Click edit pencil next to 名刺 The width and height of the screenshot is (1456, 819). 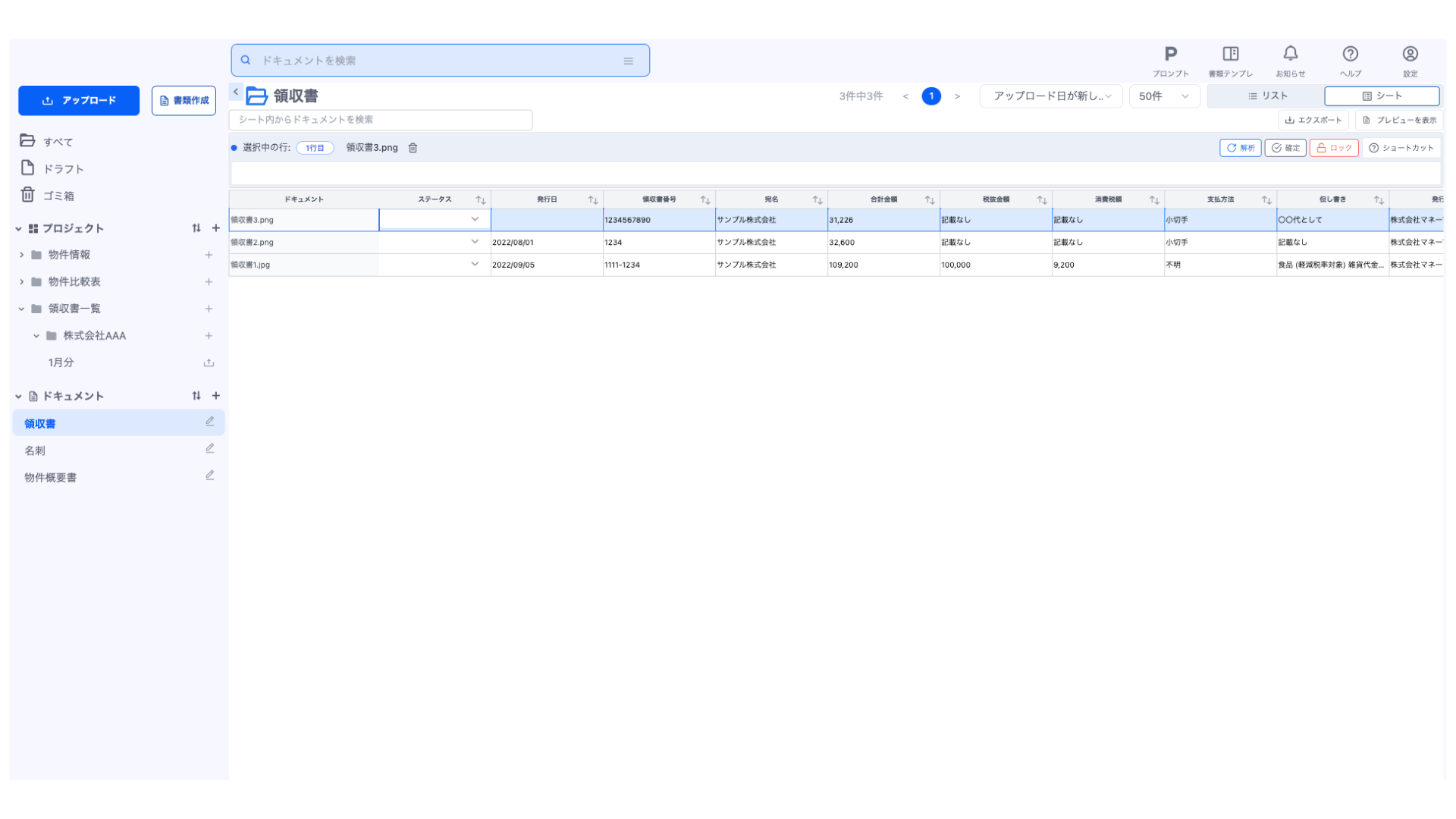[x=210, y=449]
